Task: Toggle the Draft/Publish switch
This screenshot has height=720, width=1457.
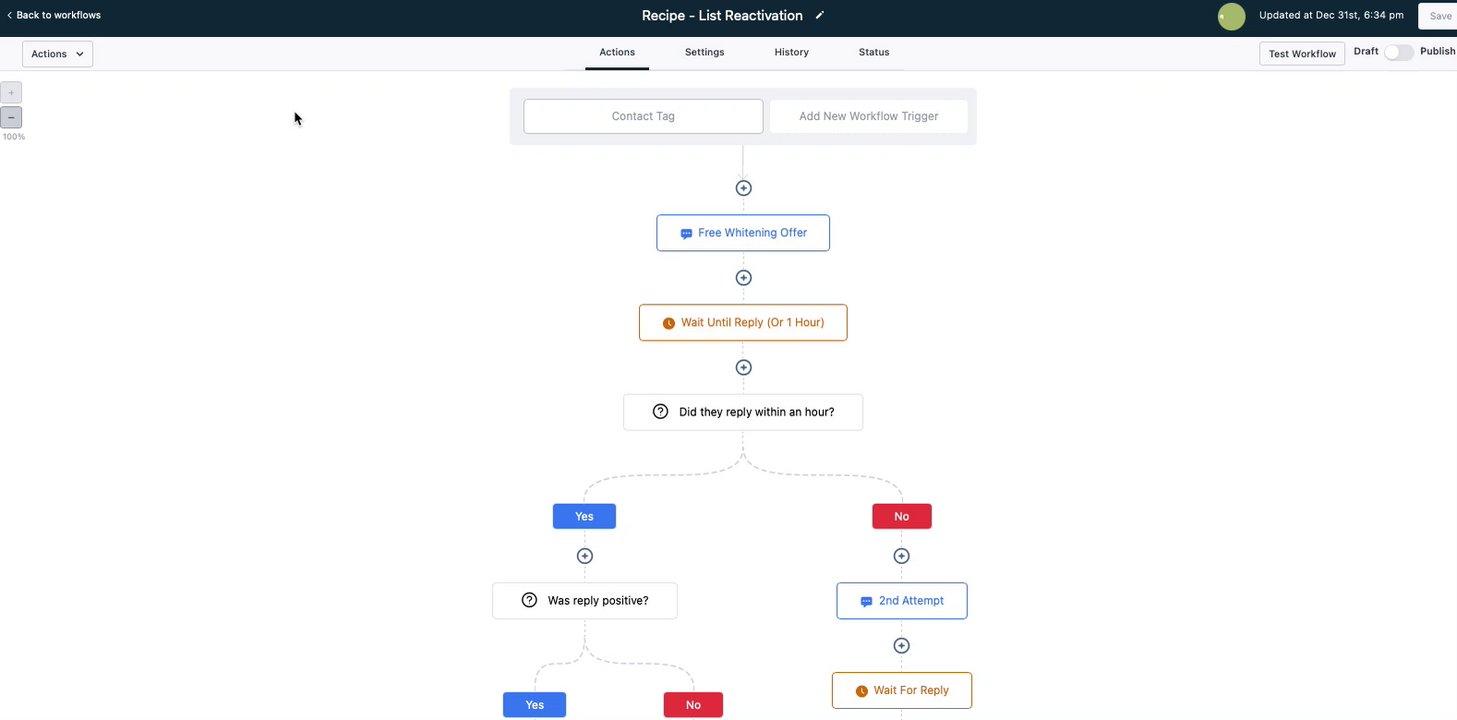Action: point(1398,52)
